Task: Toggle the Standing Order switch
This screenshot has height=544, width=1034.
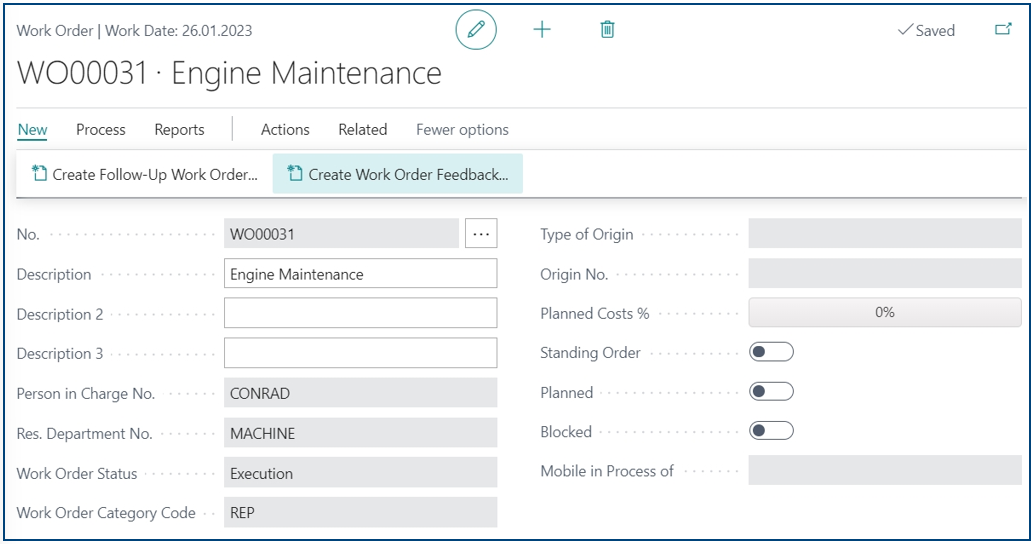Action: (x=771, y=352)
